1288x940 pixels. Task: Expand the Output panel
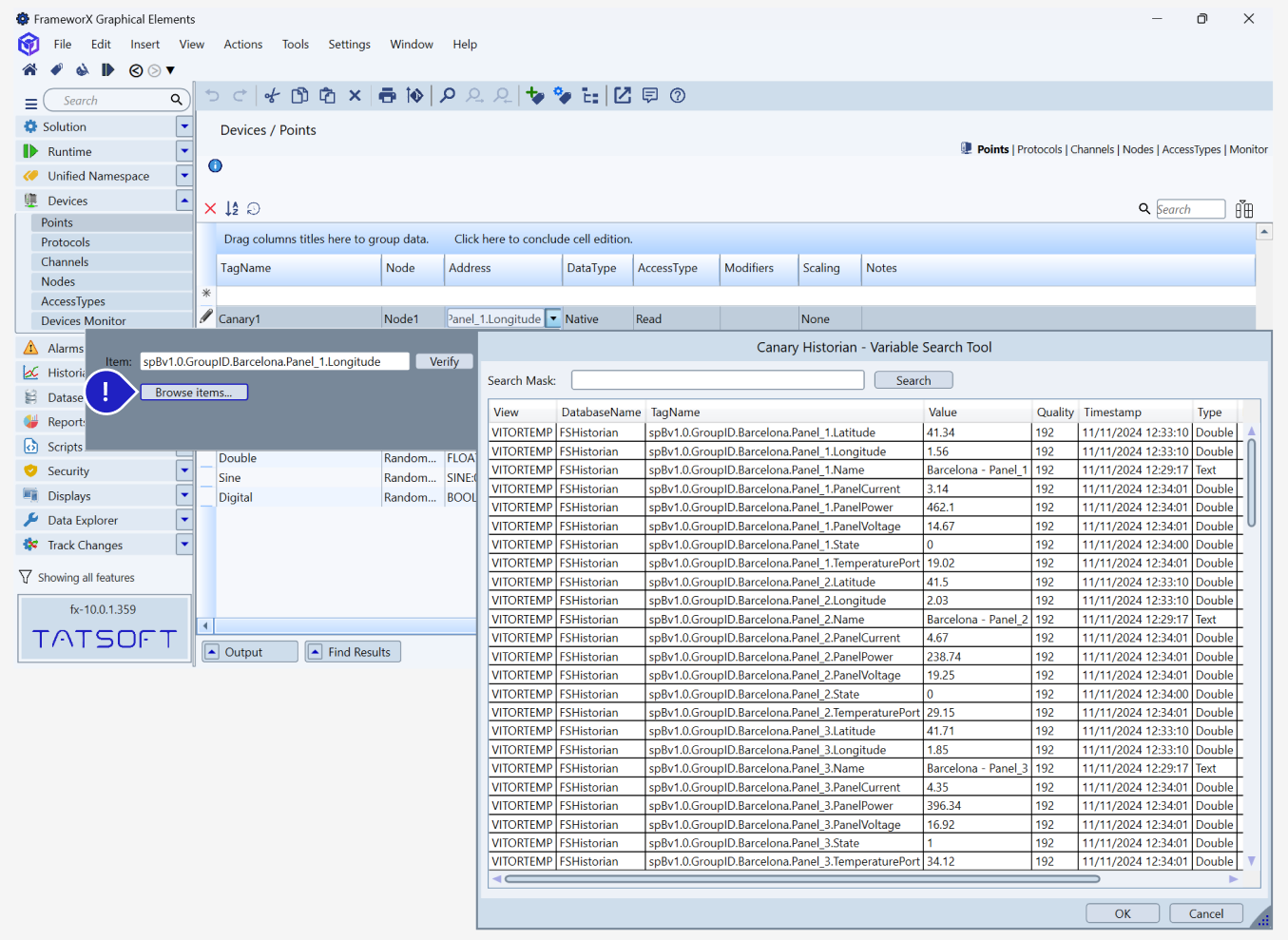pos(250,652)
